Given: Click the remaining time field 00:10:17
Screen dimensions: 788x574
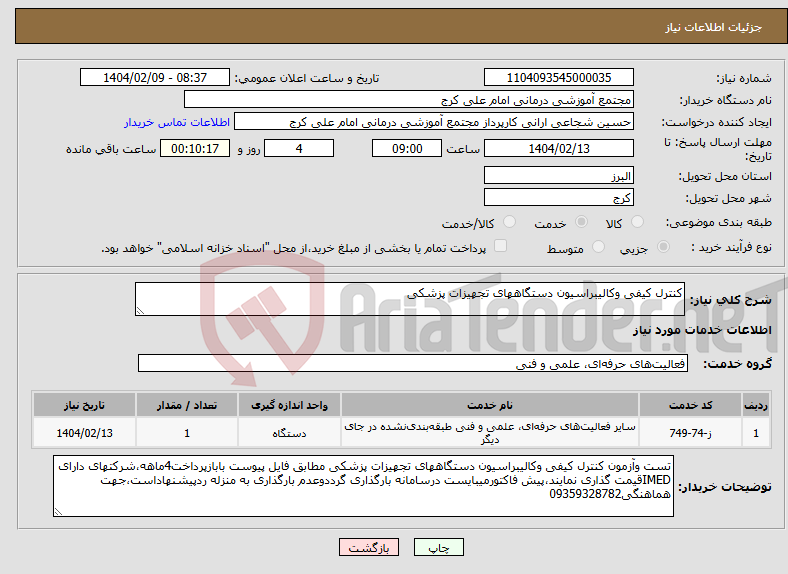Looking at the screenshot, I should point(195,148).
